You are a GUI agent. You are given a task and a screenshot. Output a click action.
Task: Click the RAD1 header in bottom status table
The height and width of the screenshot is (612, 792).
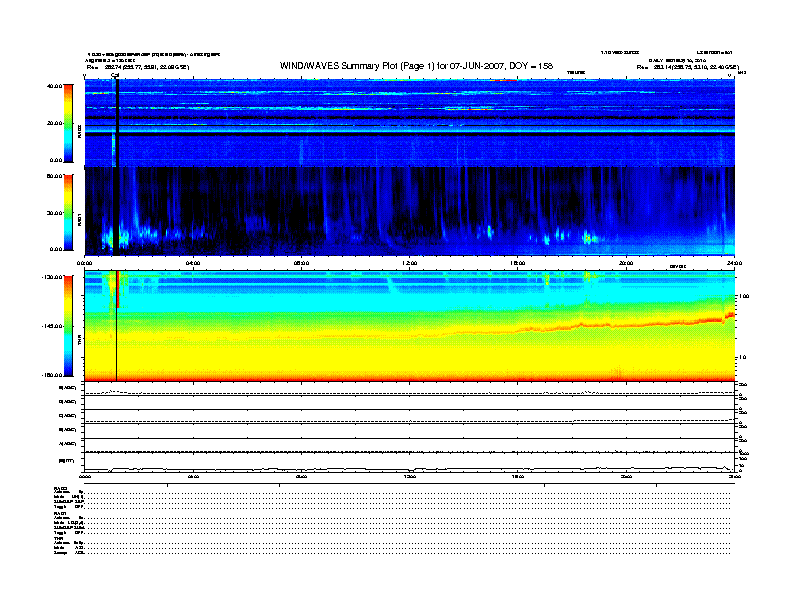[x=60, y=514]
